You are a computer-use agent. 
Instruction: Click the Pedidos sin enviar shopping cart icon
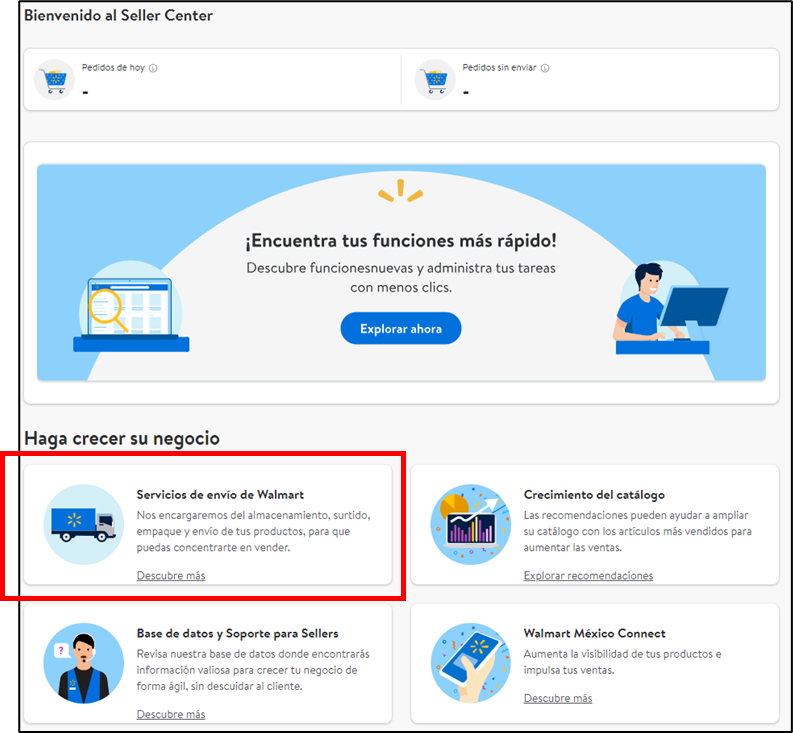435,79
